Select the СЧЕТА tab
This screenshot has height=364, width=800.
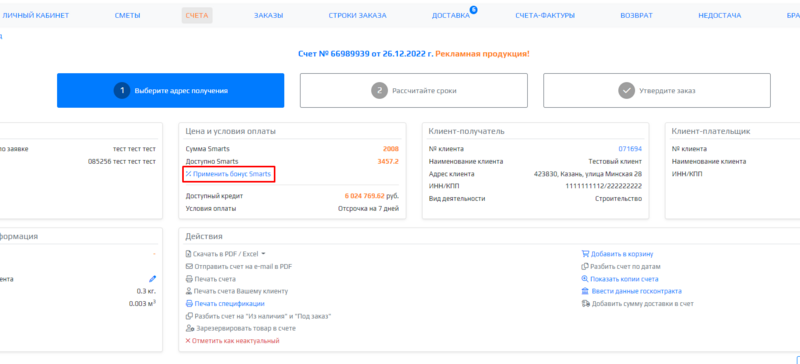pyautogui.click(x=197, y=15)
